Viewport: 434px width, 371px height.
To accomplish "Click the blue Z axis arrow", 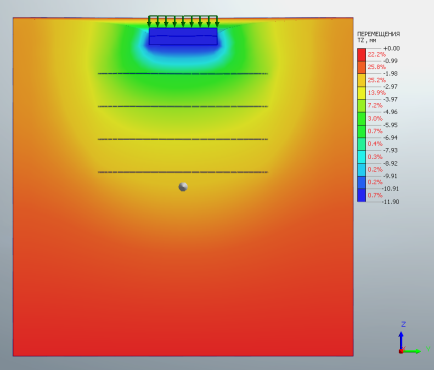I will [x=401, y=341].
